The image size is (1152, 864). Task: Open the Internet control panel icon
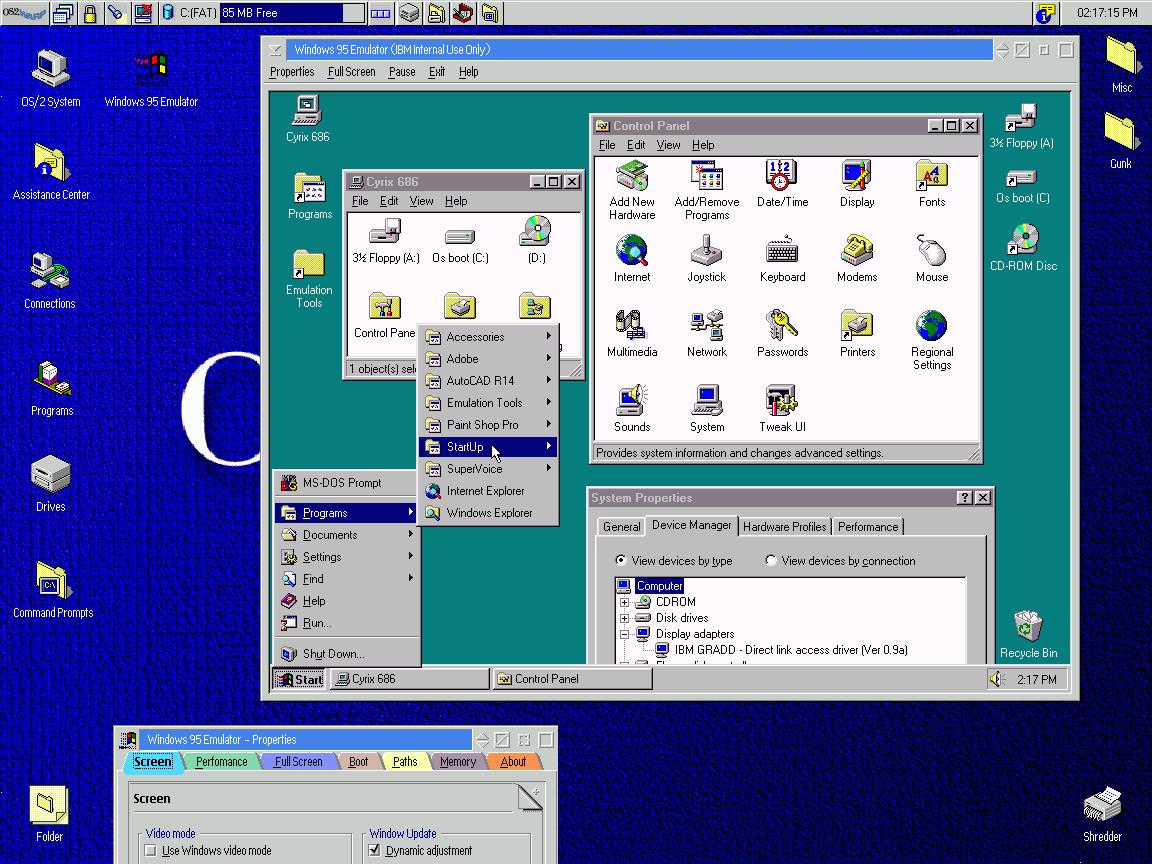tap(632, 258)
